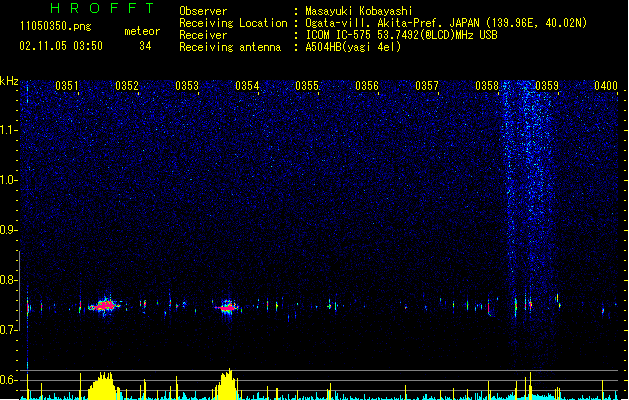Click the yellow intensity peak below the 0354 echo
This screenshot has width=629, height=400.
coord(227,384)
